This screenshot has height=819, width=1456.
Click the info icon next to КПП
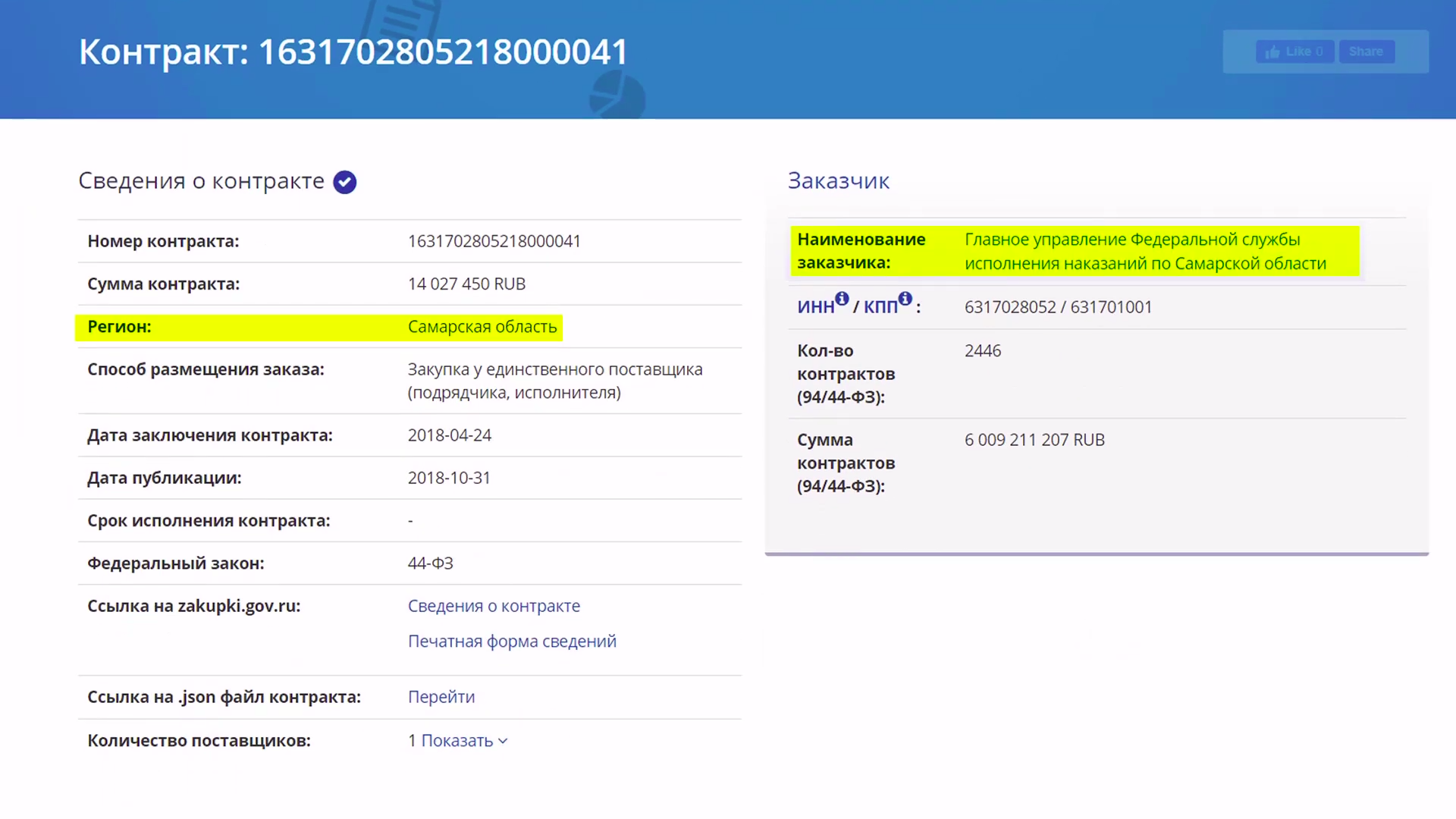(905, 298)
